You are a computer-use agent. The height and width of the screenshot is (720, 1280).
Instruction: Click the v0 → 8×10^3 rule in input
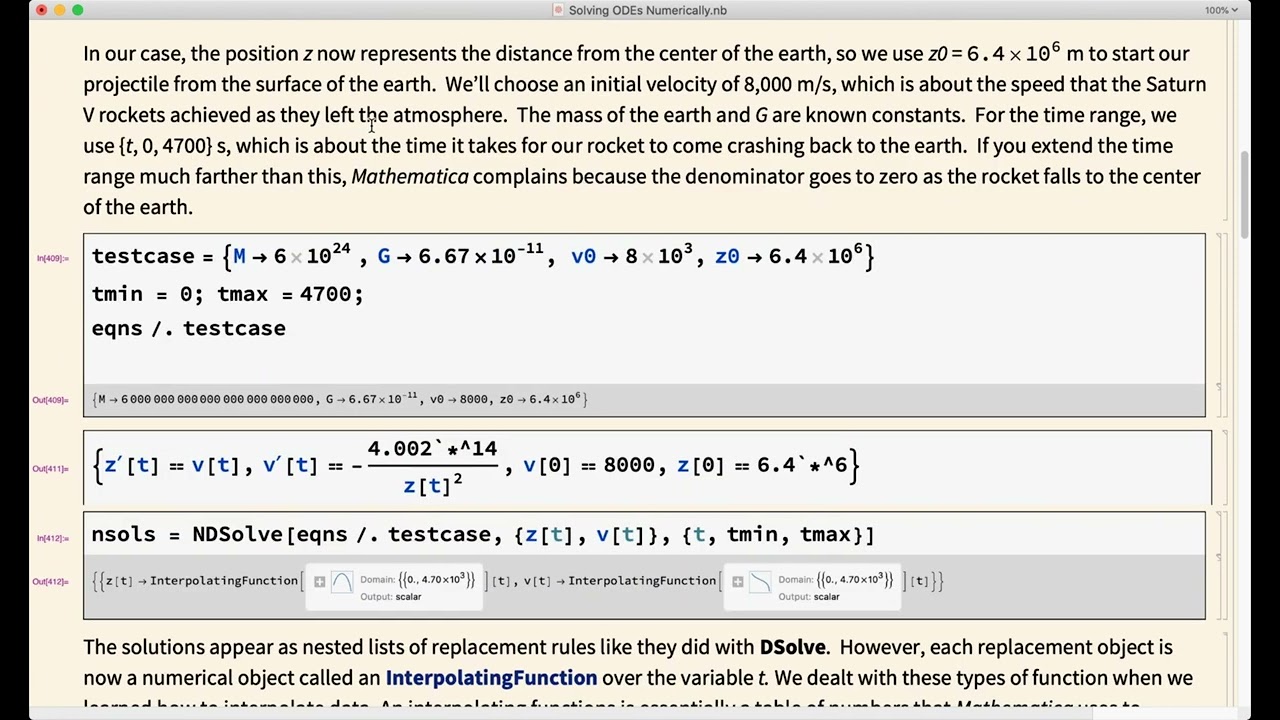click(632, 256)
